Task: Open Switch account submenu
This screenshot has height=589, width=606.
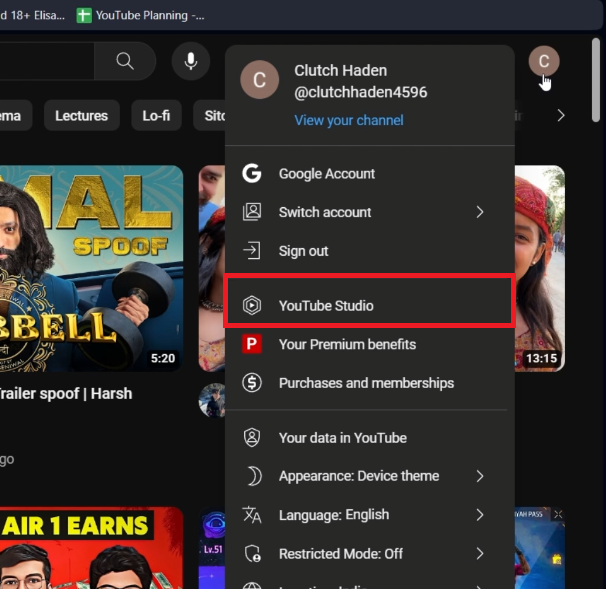Action: tap(370, 212)
